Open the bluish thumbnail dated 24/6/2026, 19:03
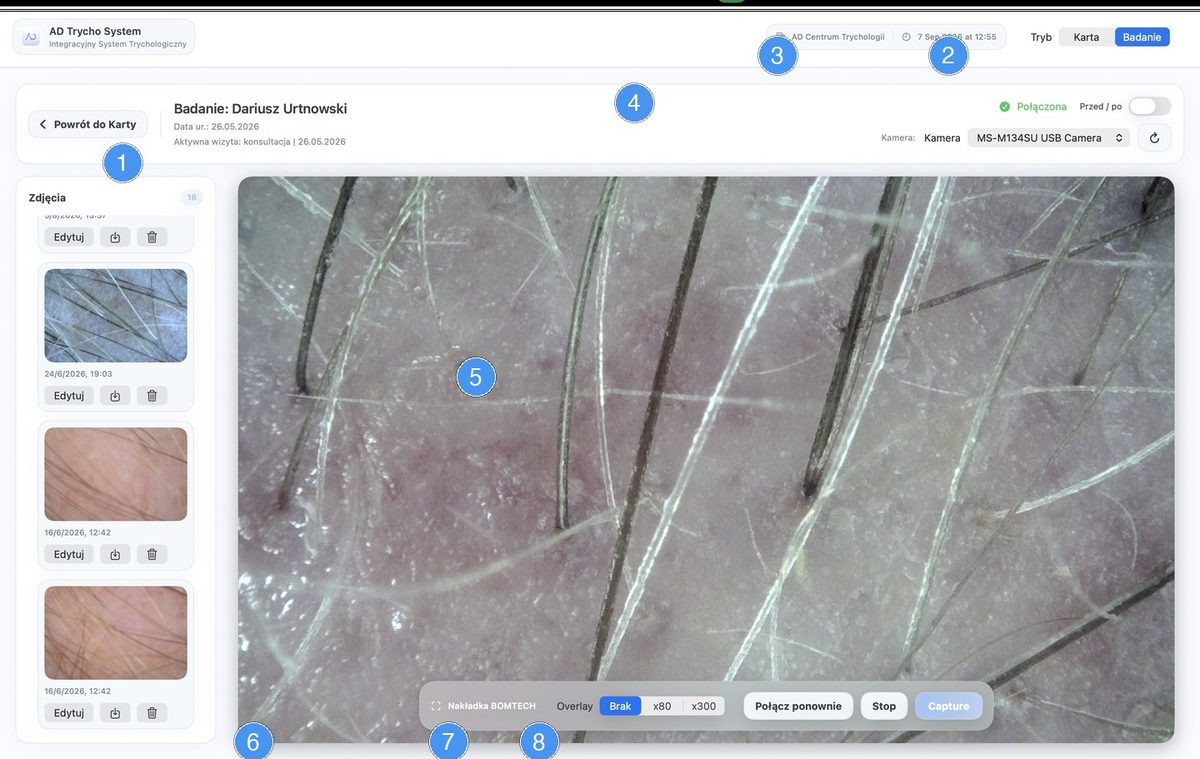Screen dimensions: 1200x759 click(116, 315)
